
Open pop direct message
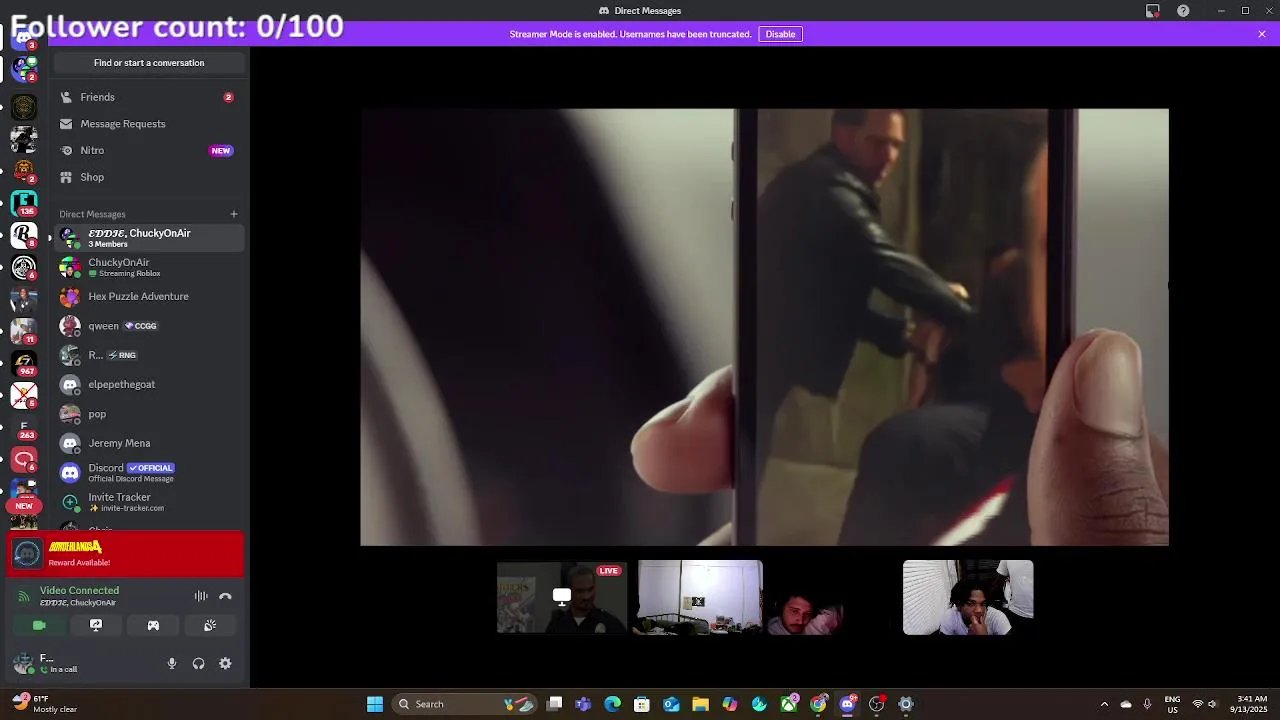pos(149,414)
